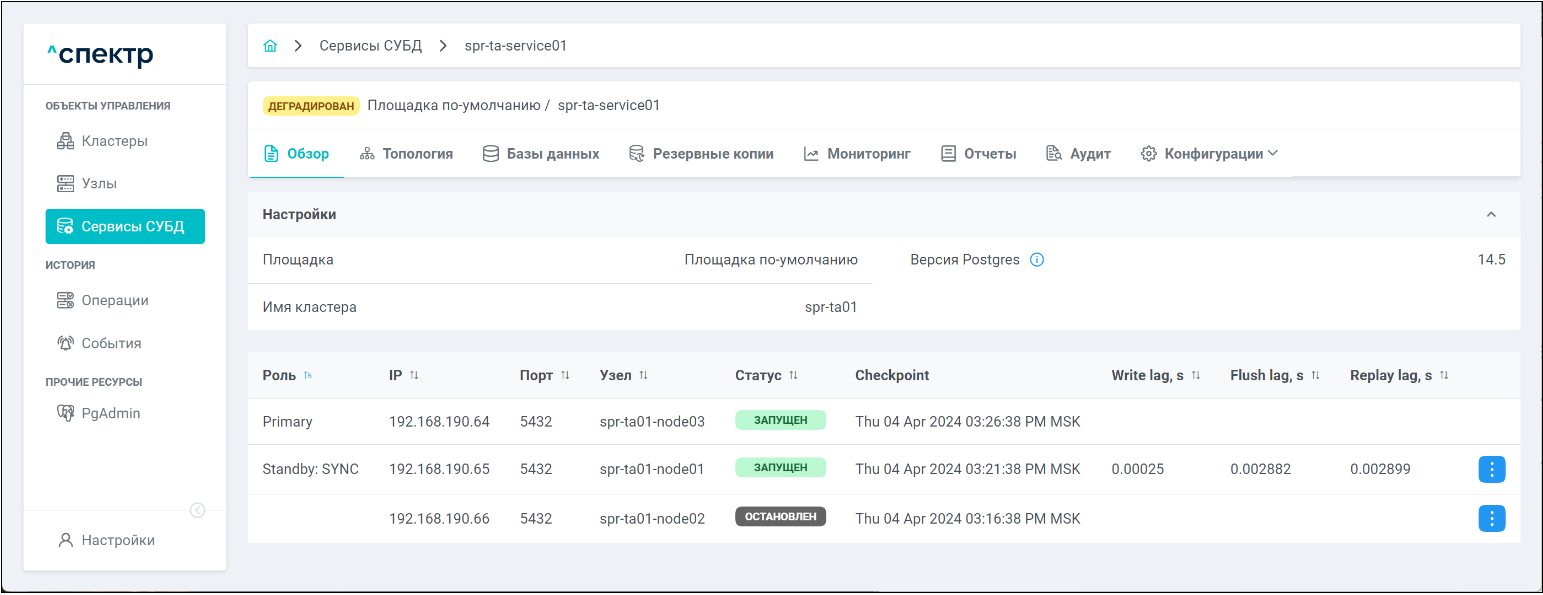This screenshot has height=595, width=1543.
Task: Sort table by Роль column
Action: (x=308, y=375)
